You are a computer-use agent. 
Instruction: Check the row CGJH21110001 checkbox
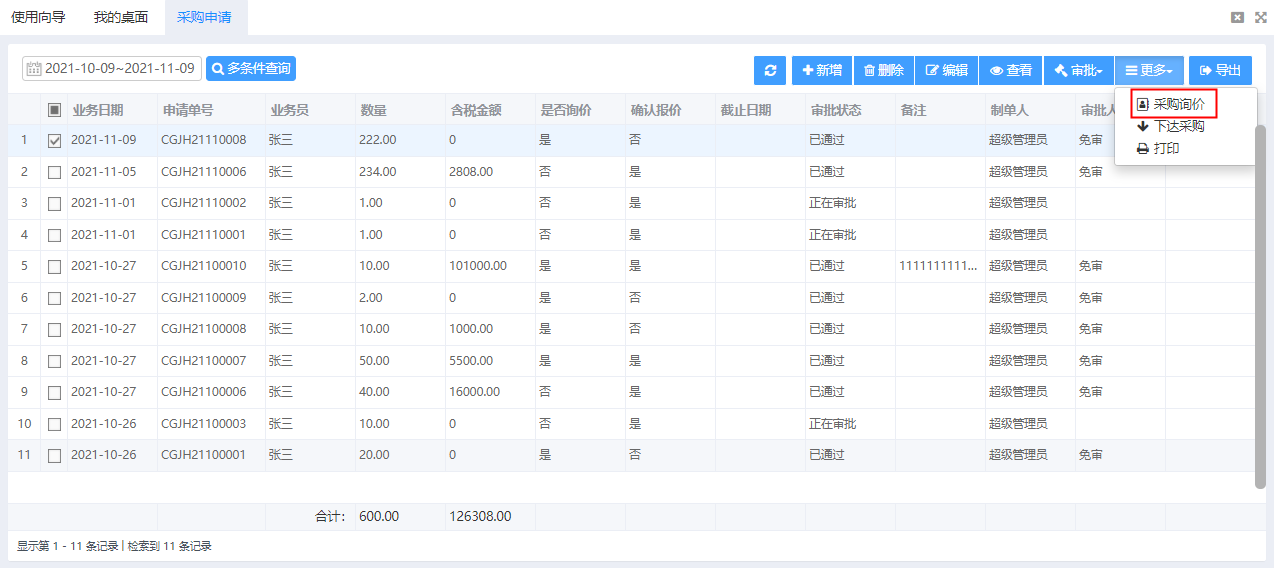click(x=55, y=235)
